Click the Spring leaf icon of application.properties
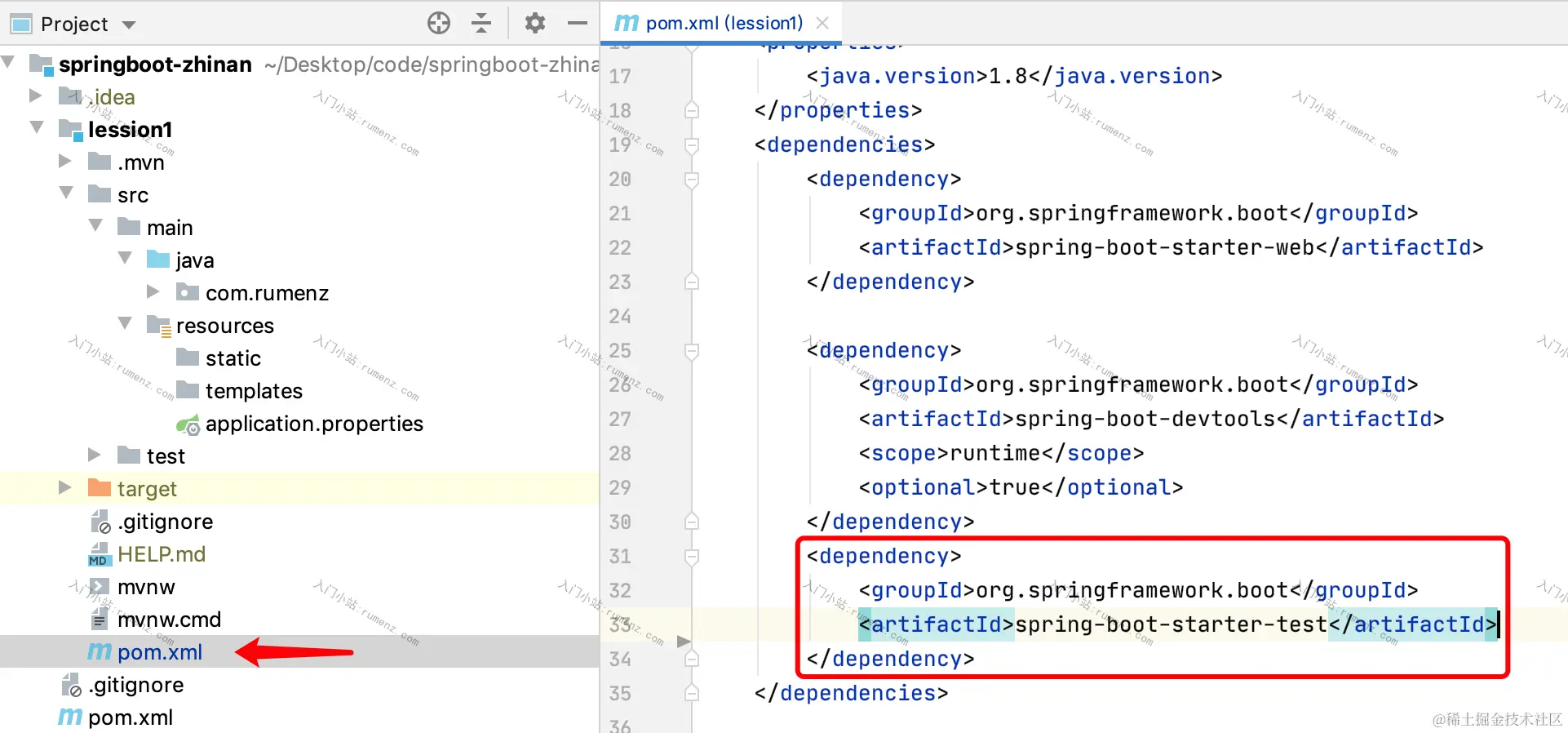The height and width of the screenshot is (733, 1568). (x=188, y=424)
